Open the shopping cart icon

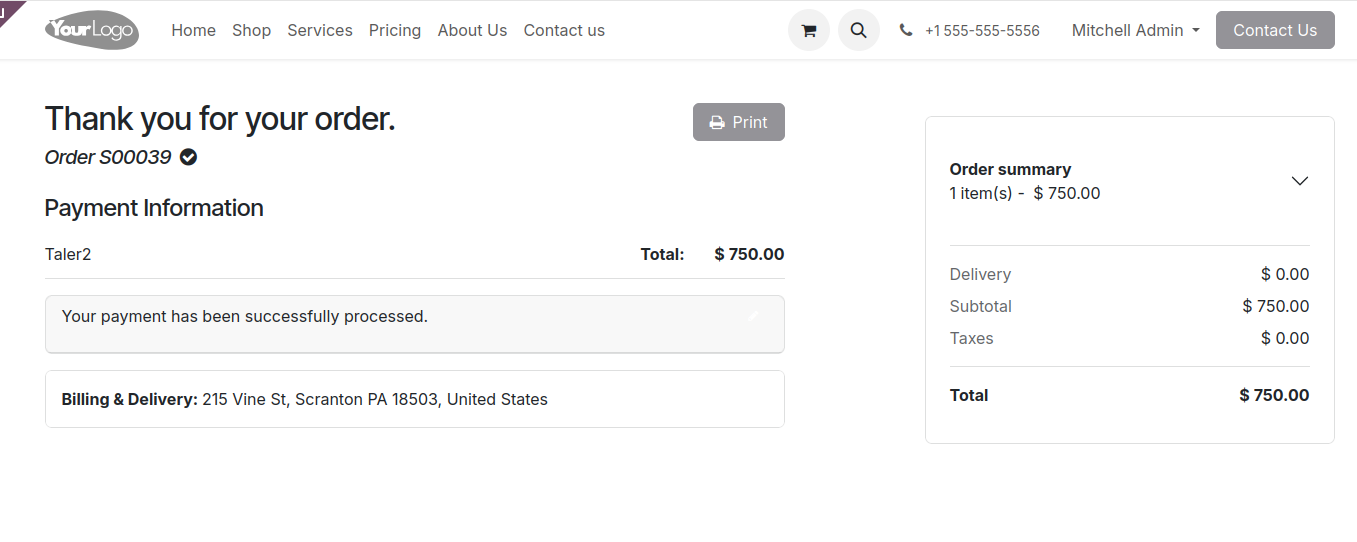pyautogui.click(x=809, y=30)
